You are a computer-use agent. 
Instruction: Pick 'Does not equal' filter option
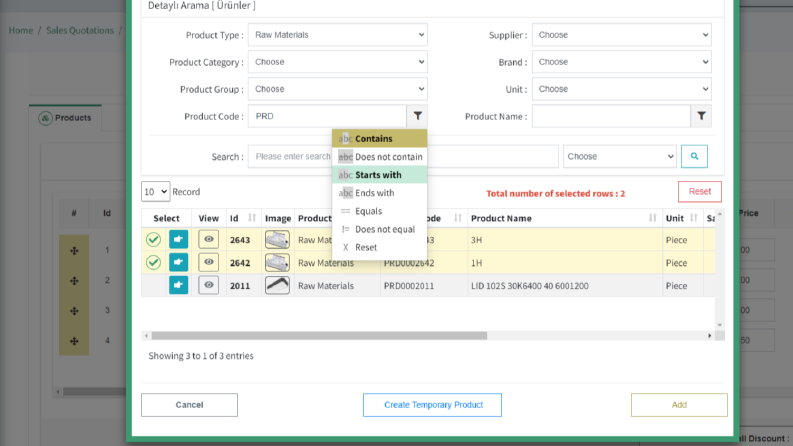(x=379, y=229)
